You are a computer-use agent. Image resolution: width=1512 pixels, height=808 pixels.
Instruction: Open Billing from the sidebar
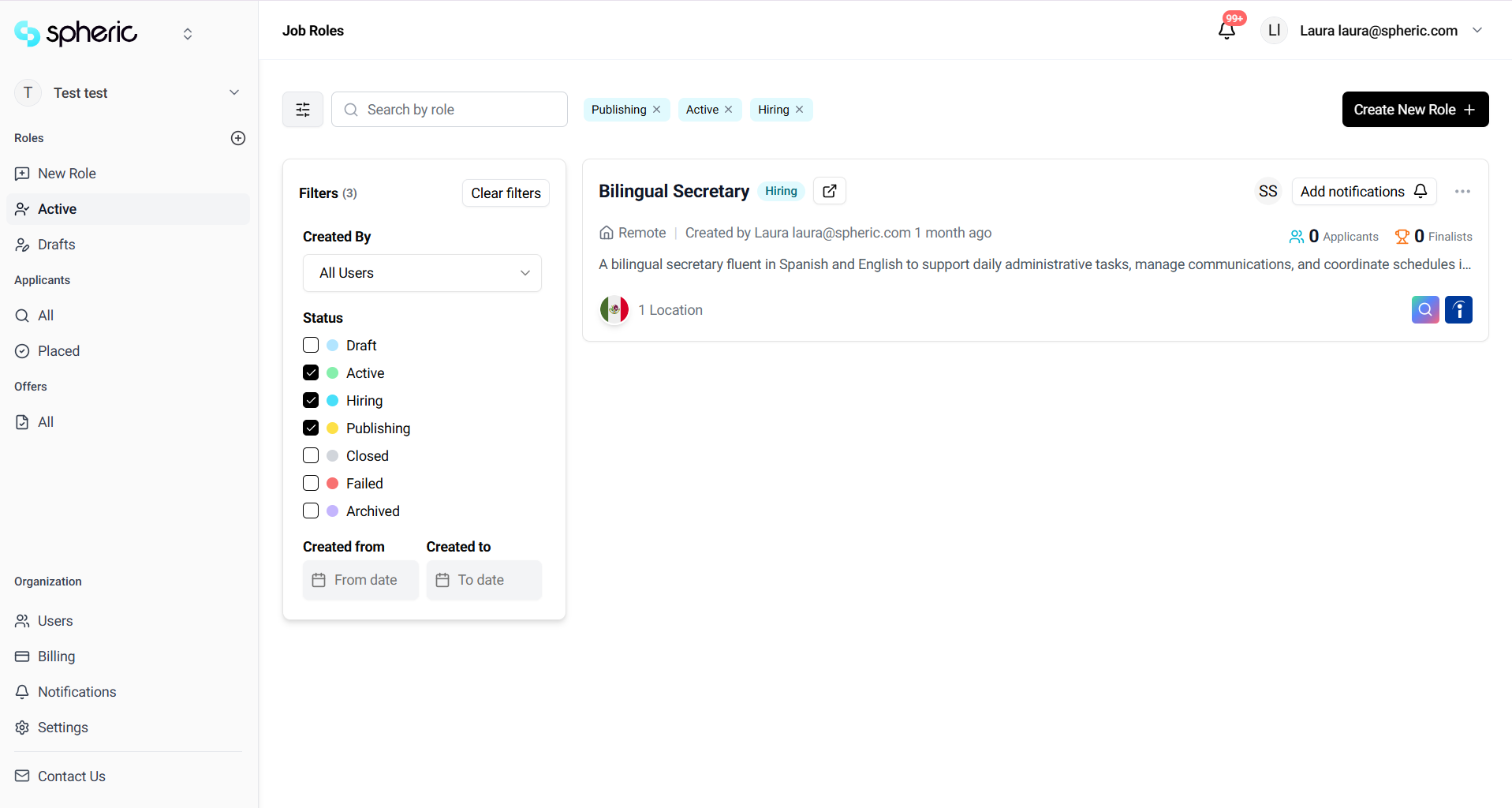(57, 656)
